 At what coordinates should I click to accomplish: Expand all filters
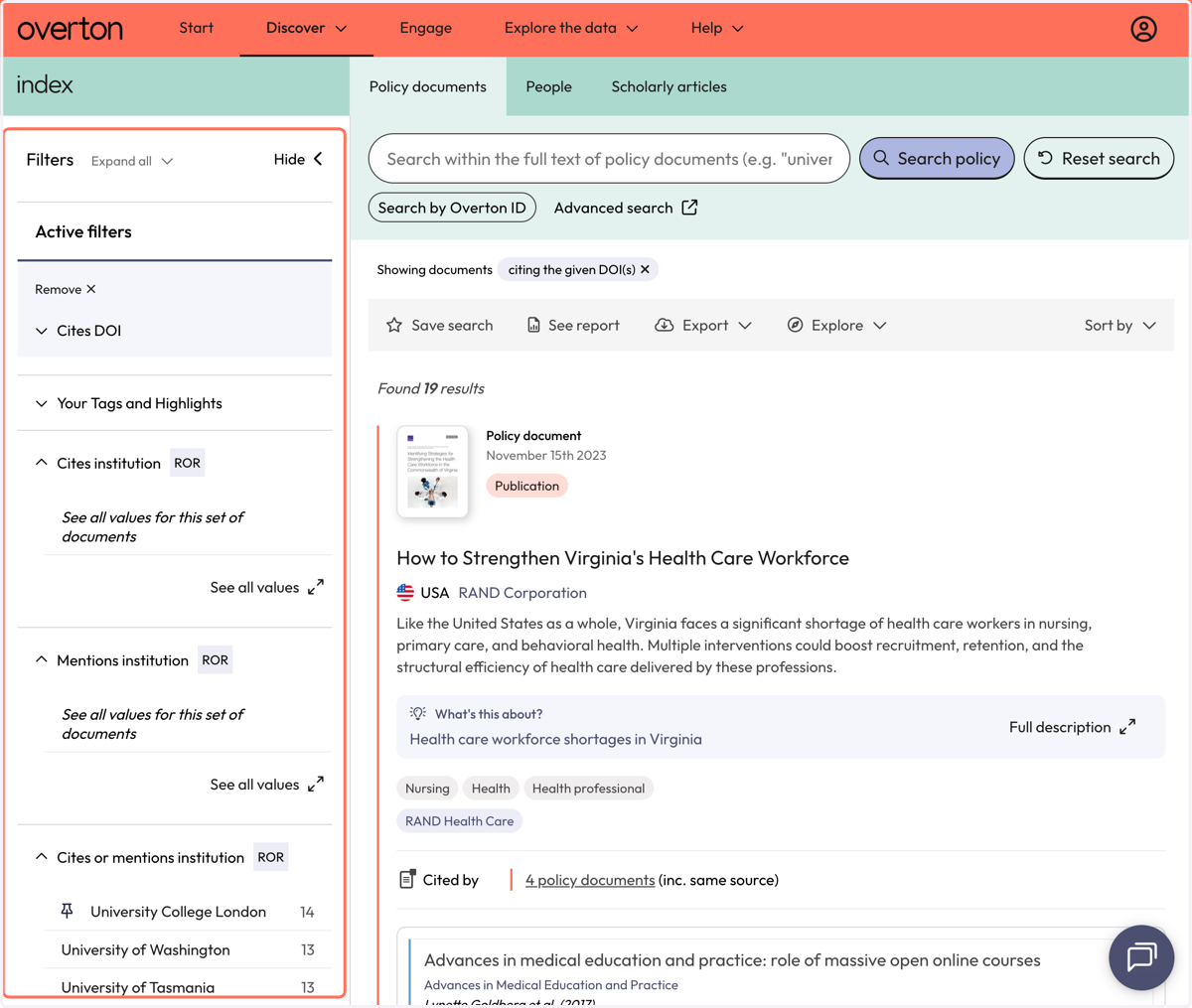click(132, 161)
